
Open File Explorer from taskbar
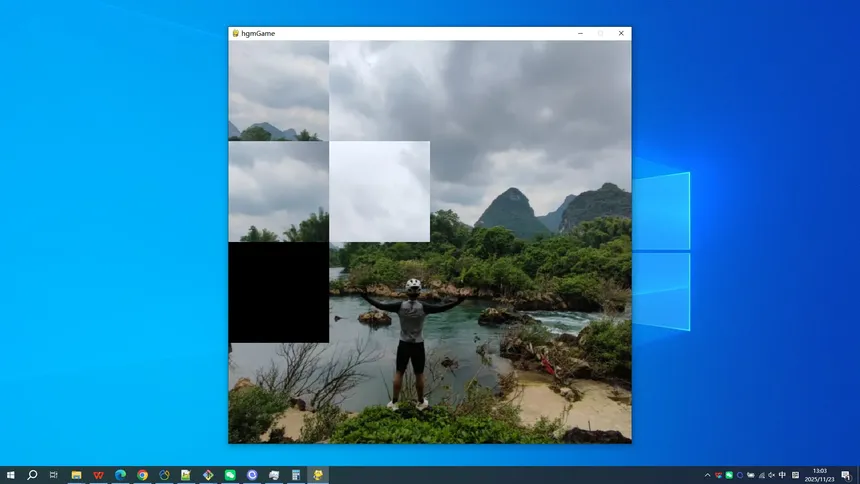click(76, 475)
